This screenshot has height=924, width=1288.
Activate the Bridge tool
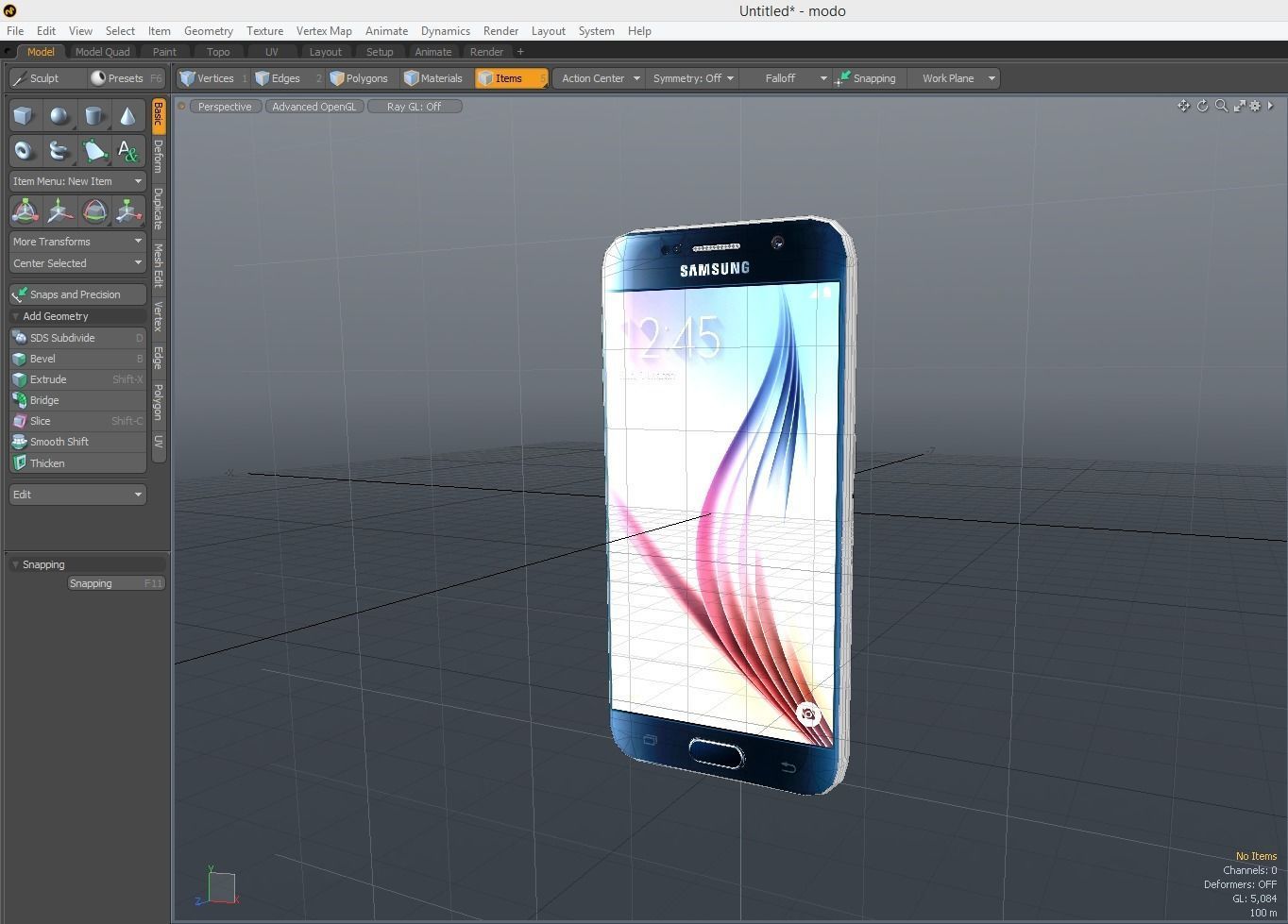(x=77, y=400)
